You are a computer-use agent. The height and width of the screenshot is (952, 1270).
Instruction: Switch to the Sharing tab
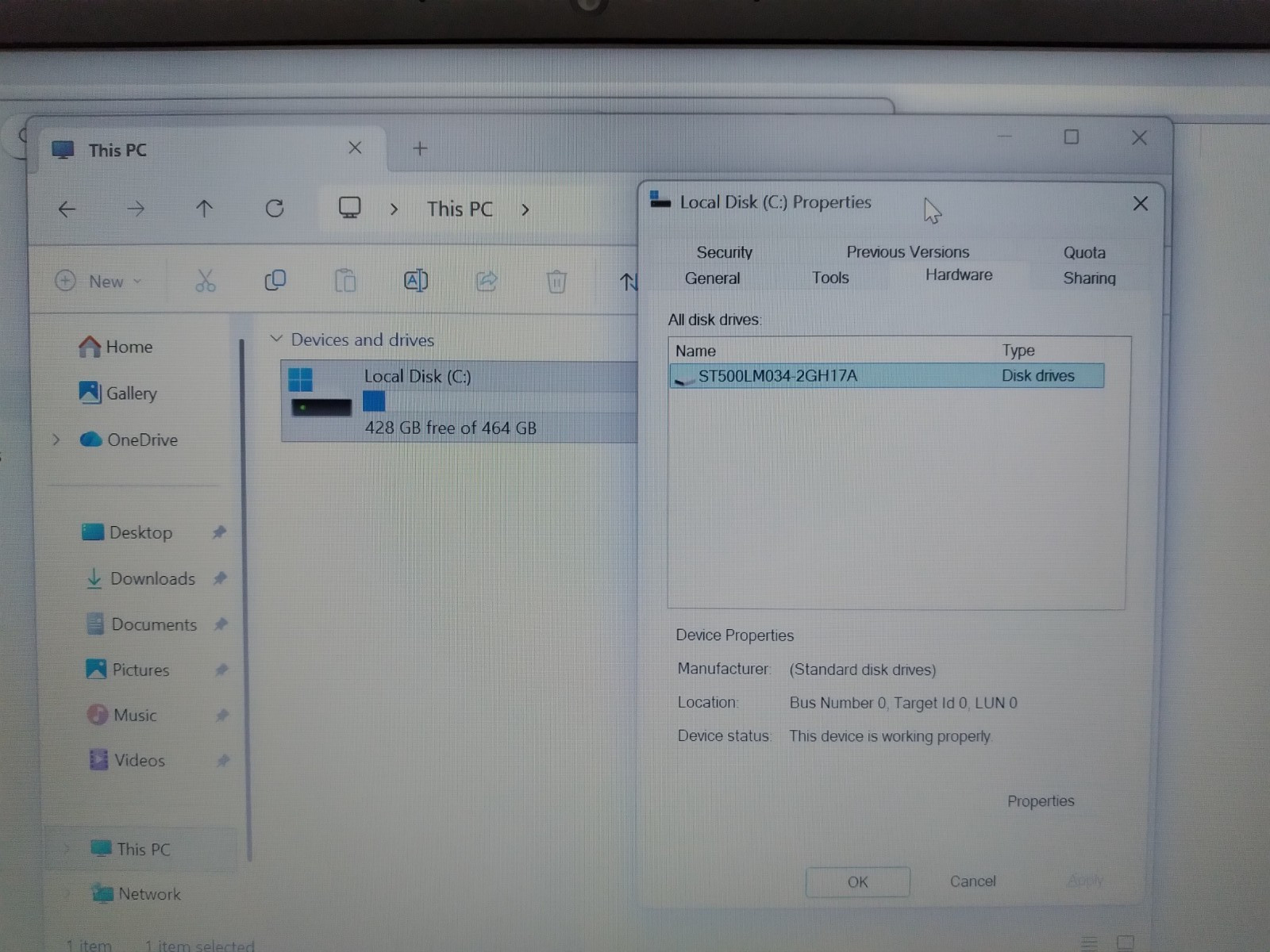[x=1089, y=278]
